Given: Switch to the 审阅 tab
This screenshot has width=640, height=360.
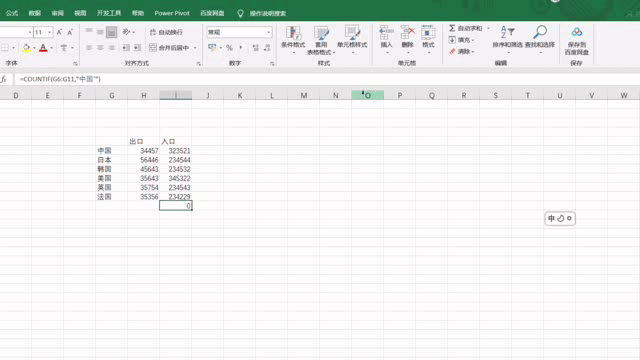Looking at the screenshot, I should point(58,13).
